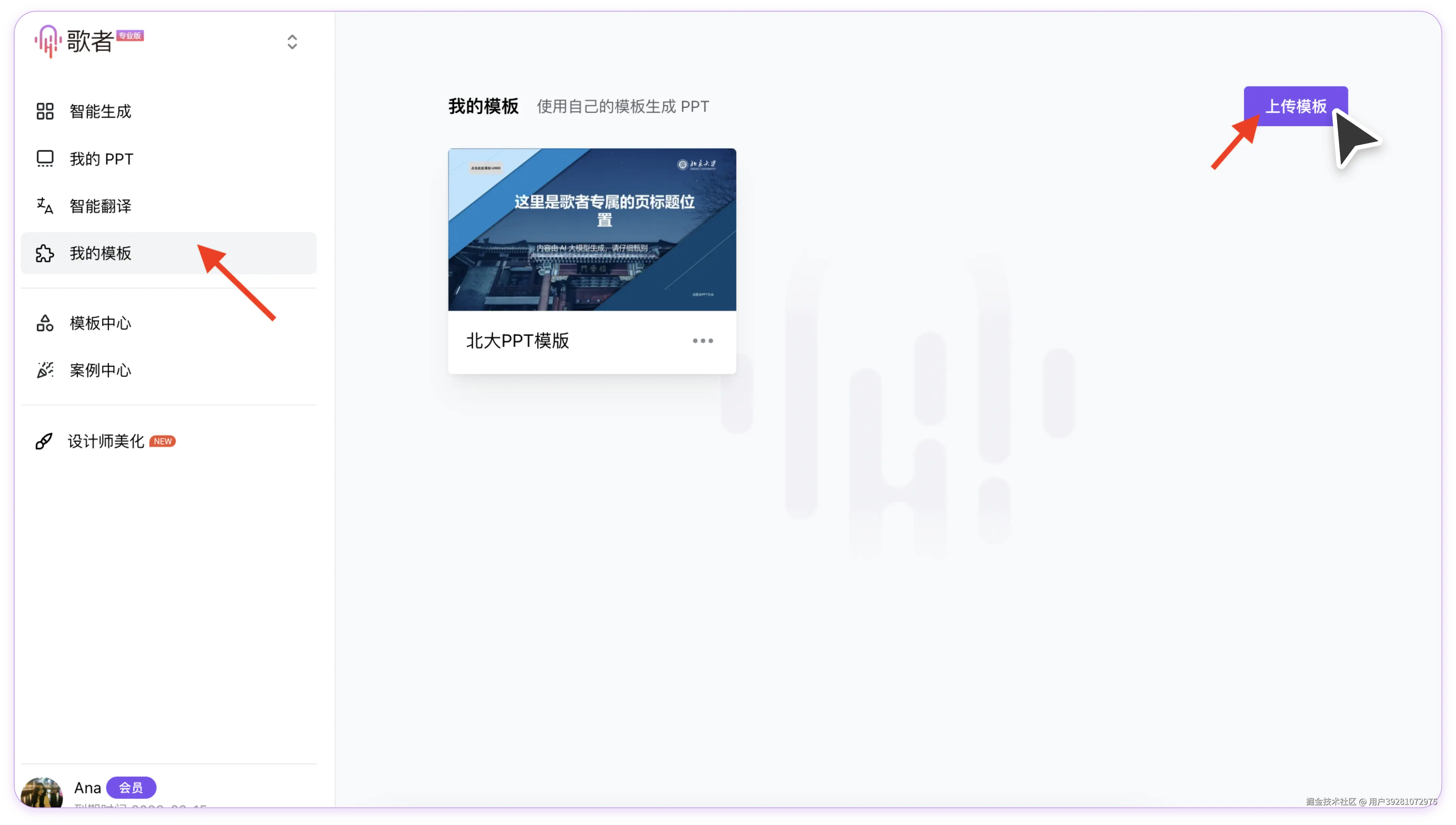
Task: Click the 歌者 microphone logo icon
Action: 47,41
